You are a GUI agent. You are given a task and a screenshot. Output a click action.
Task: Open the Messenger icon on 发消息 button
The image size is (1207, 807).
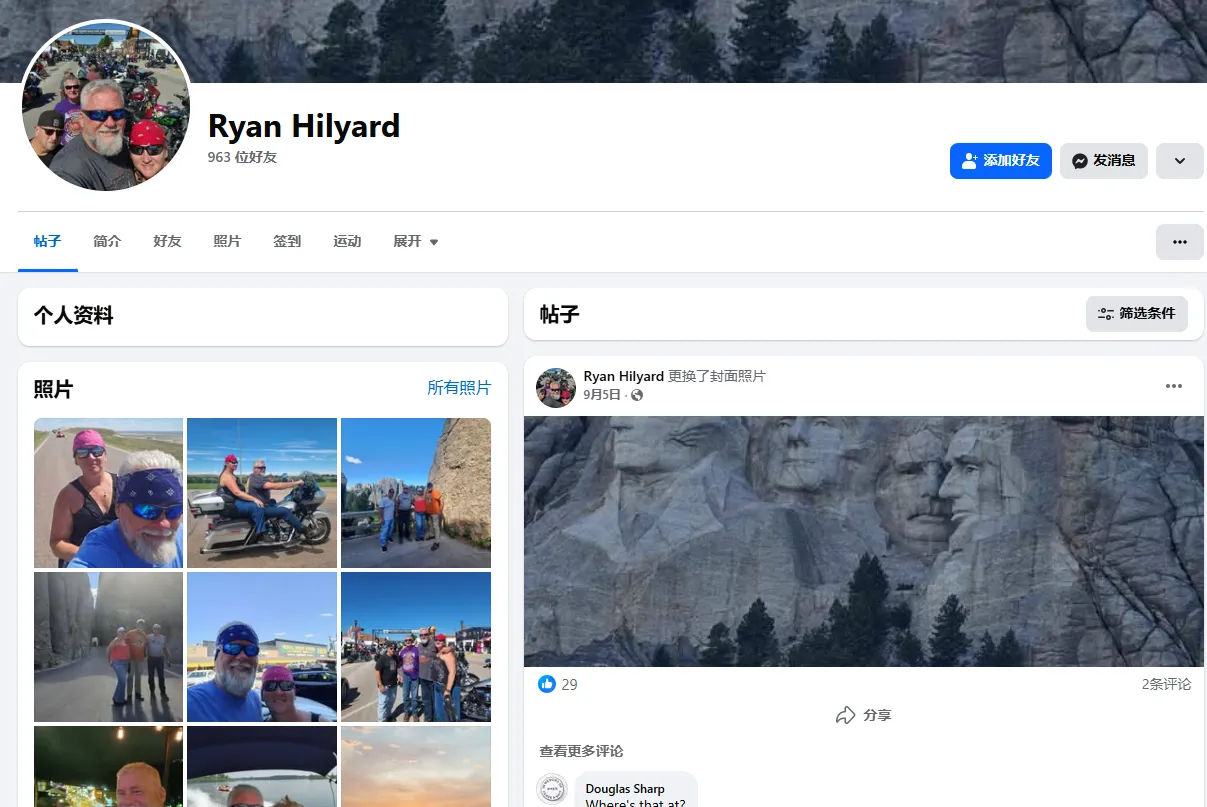click(x=1080, y=161)
